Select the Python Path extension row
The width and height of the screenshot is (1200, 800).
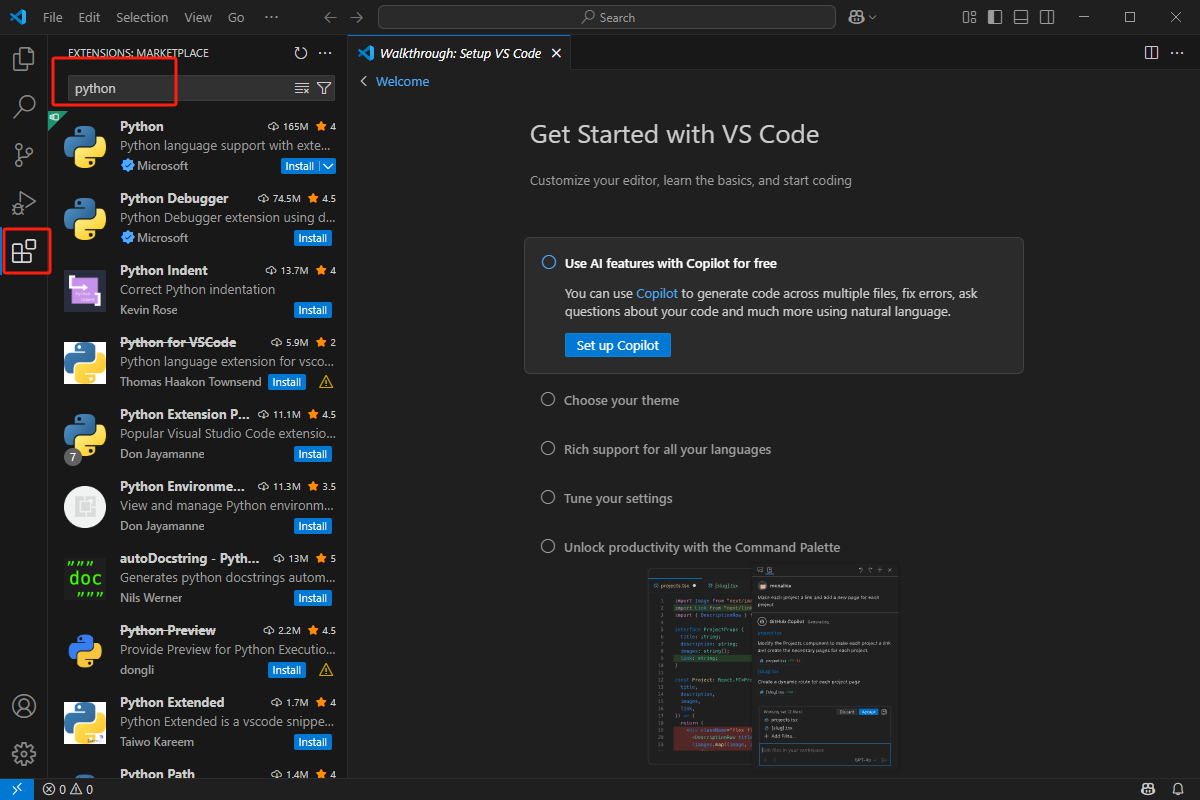pyautogui.click(x=198, y=772)
